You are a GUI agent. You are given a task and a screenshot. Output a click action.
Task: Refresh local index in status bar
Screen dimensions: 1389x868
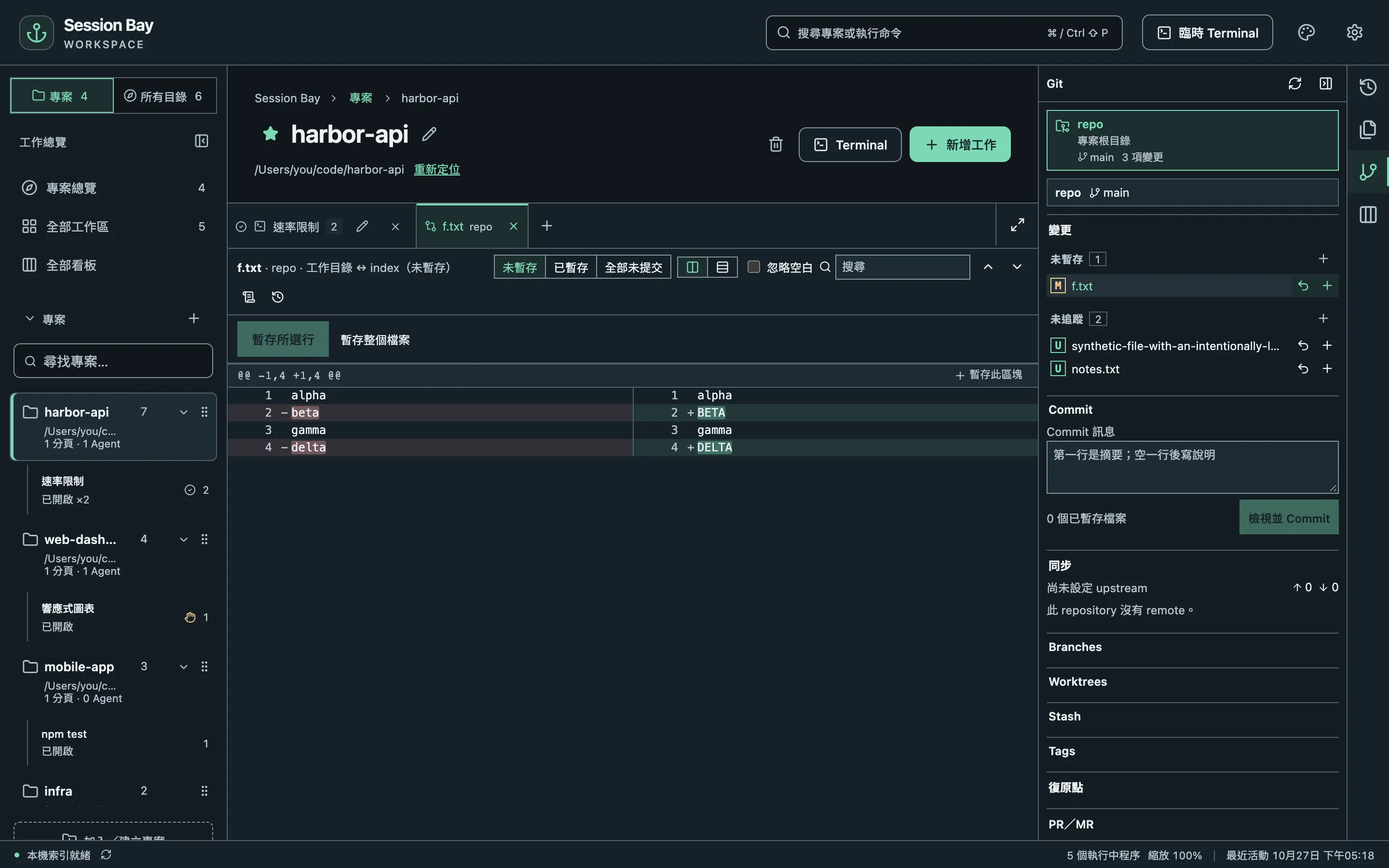pyautogui.click(x=106, y=855)
